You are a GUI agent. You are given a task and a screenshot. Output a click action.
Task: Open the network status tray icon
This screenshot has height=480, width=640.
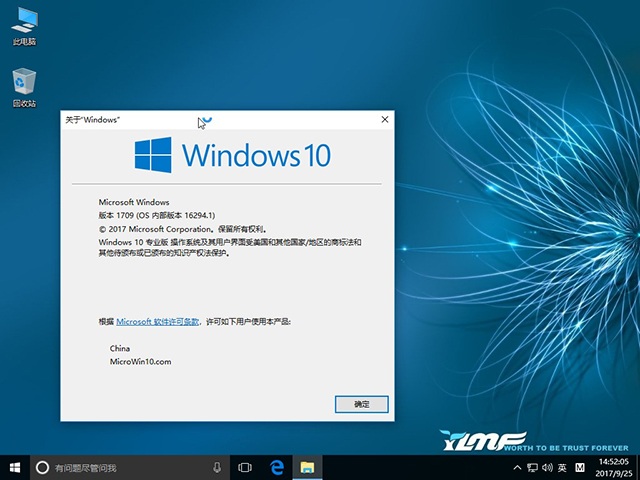(532, 468)
